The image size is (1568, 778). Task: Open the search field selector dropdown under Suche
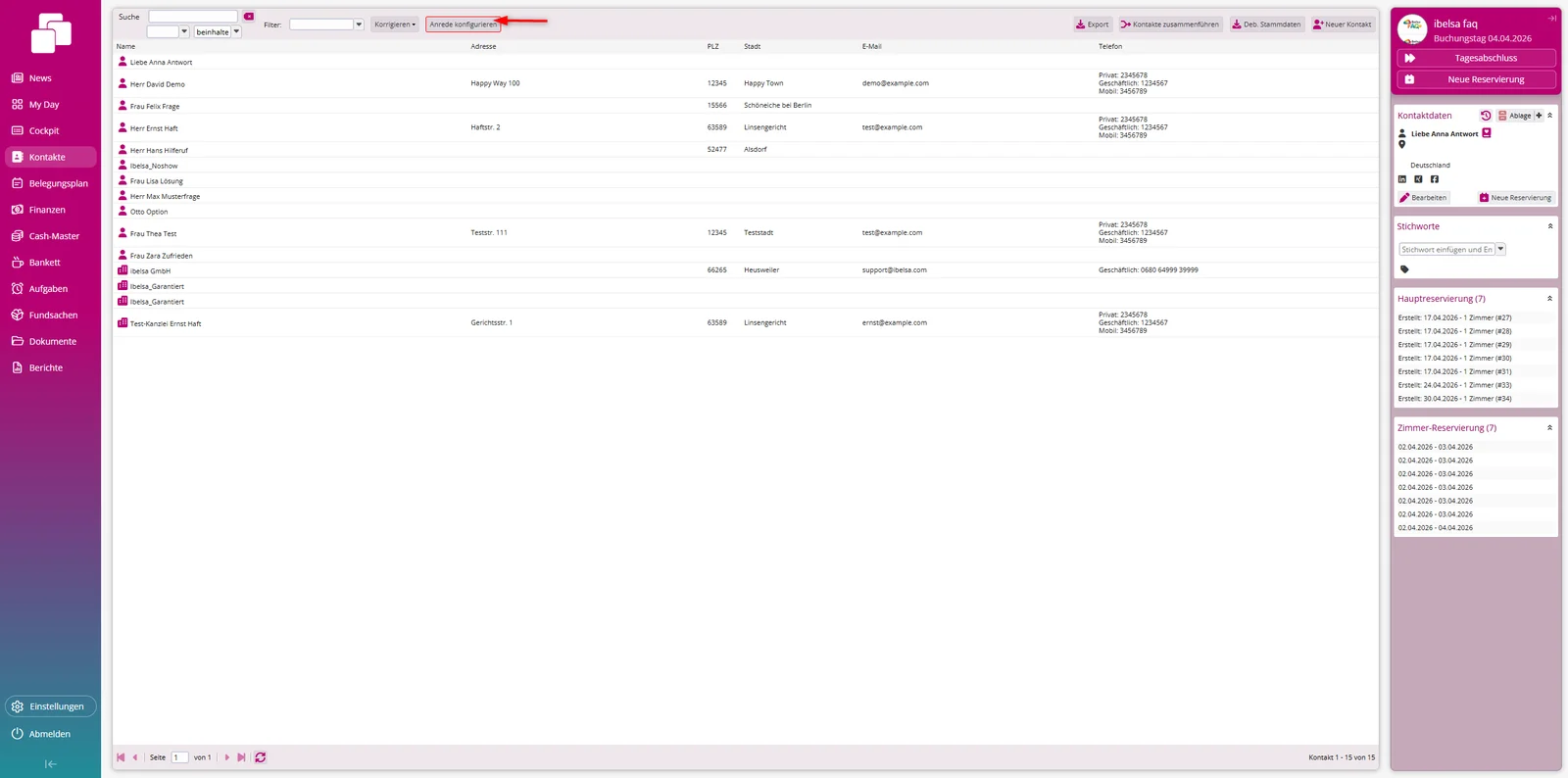pos(184,32)
